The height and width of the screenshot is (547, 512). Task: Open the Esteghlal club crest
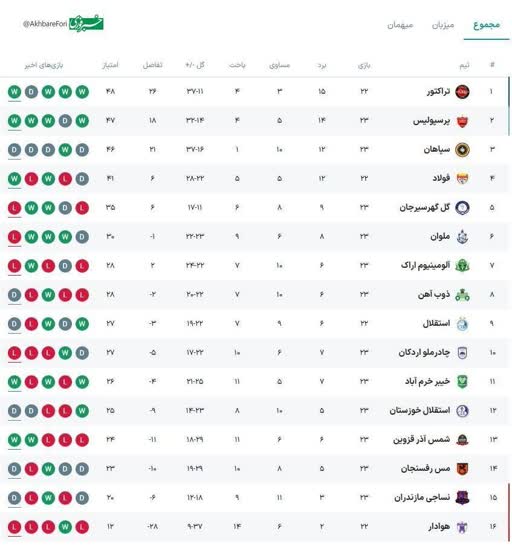pyautogui.click(x=462, y=323)
